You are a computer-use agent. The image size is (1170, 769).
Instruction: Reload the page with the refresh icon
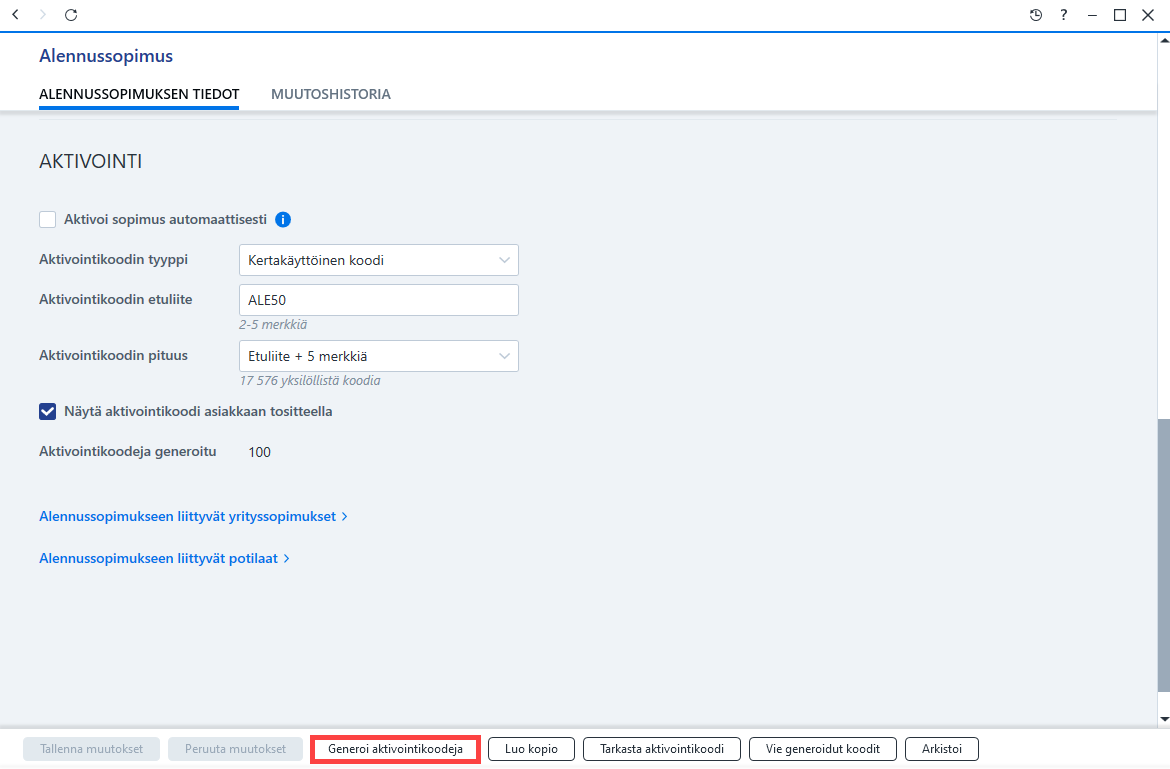click(71, 15)
